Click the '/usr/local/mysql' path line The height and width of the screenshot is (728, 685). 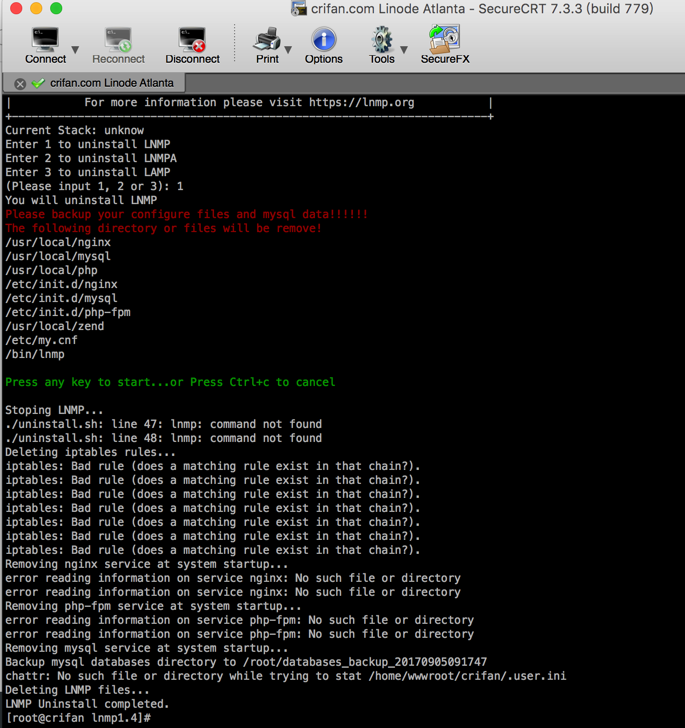coord(58,256)
